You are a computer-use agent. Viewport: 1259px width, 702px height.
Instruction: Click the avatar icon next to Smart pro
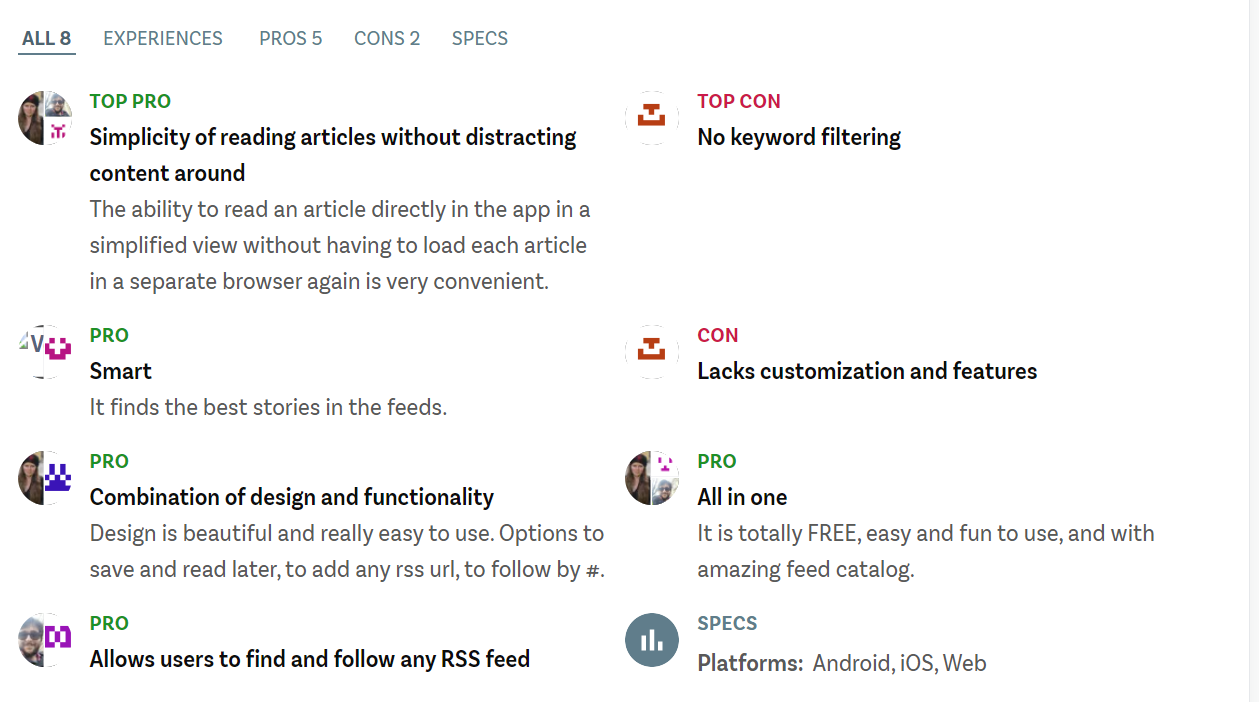coord(45,352)
